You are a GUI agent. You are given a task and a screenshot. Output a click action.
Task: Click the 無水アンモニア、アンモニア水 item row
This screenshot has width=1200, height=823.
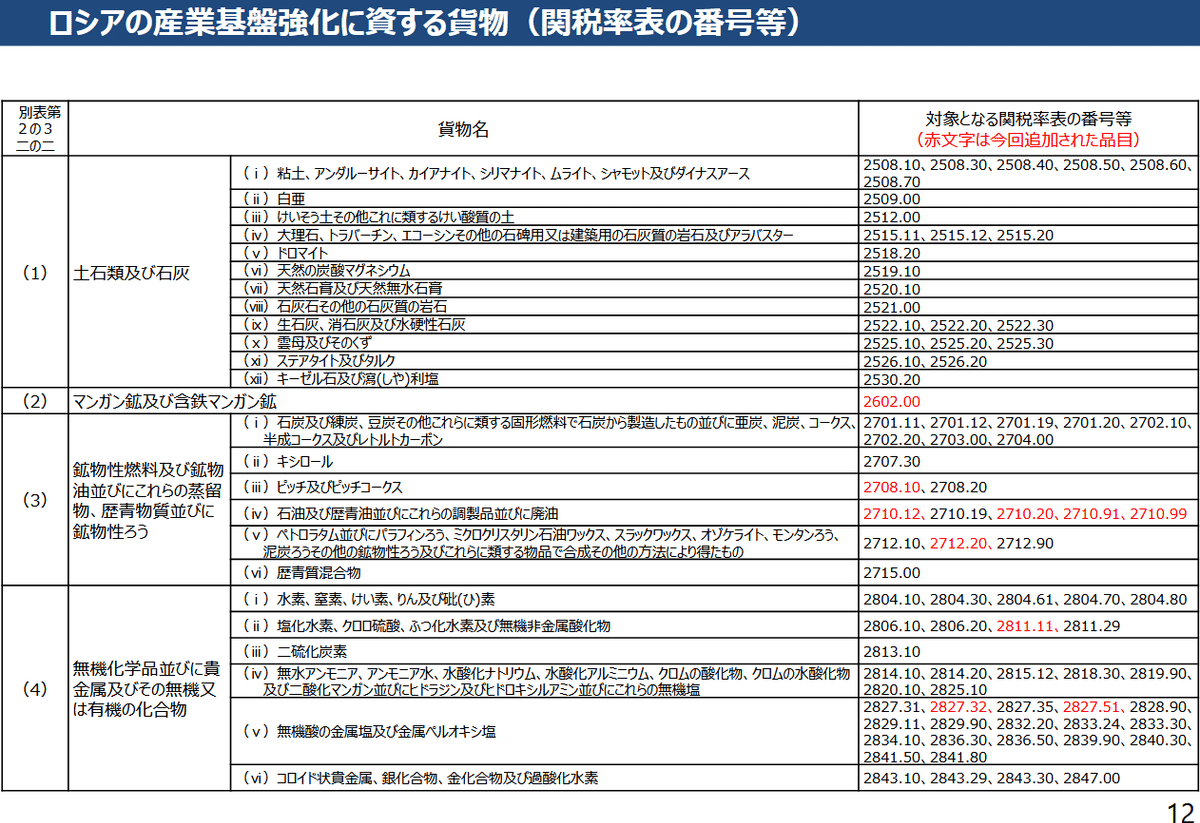tap(544, 681)
